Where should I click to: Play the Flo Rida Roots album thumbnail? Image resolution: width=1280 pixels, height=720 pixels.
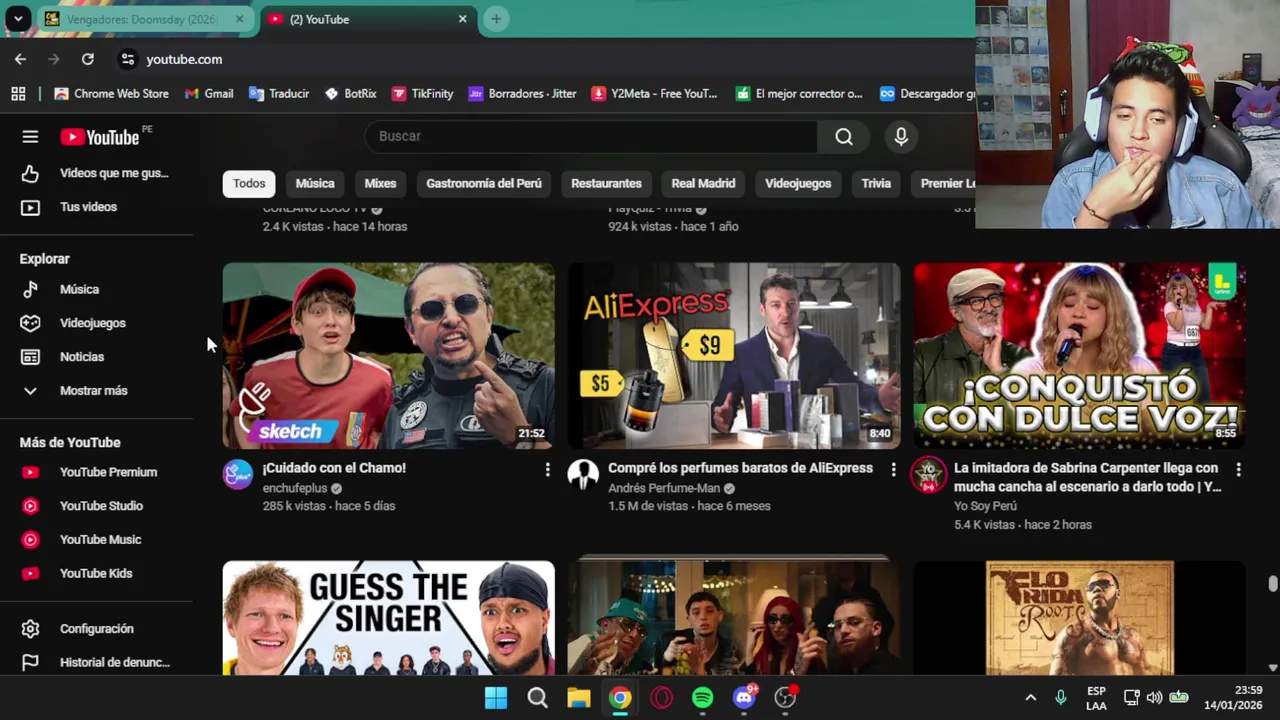tap(1079, 618)
